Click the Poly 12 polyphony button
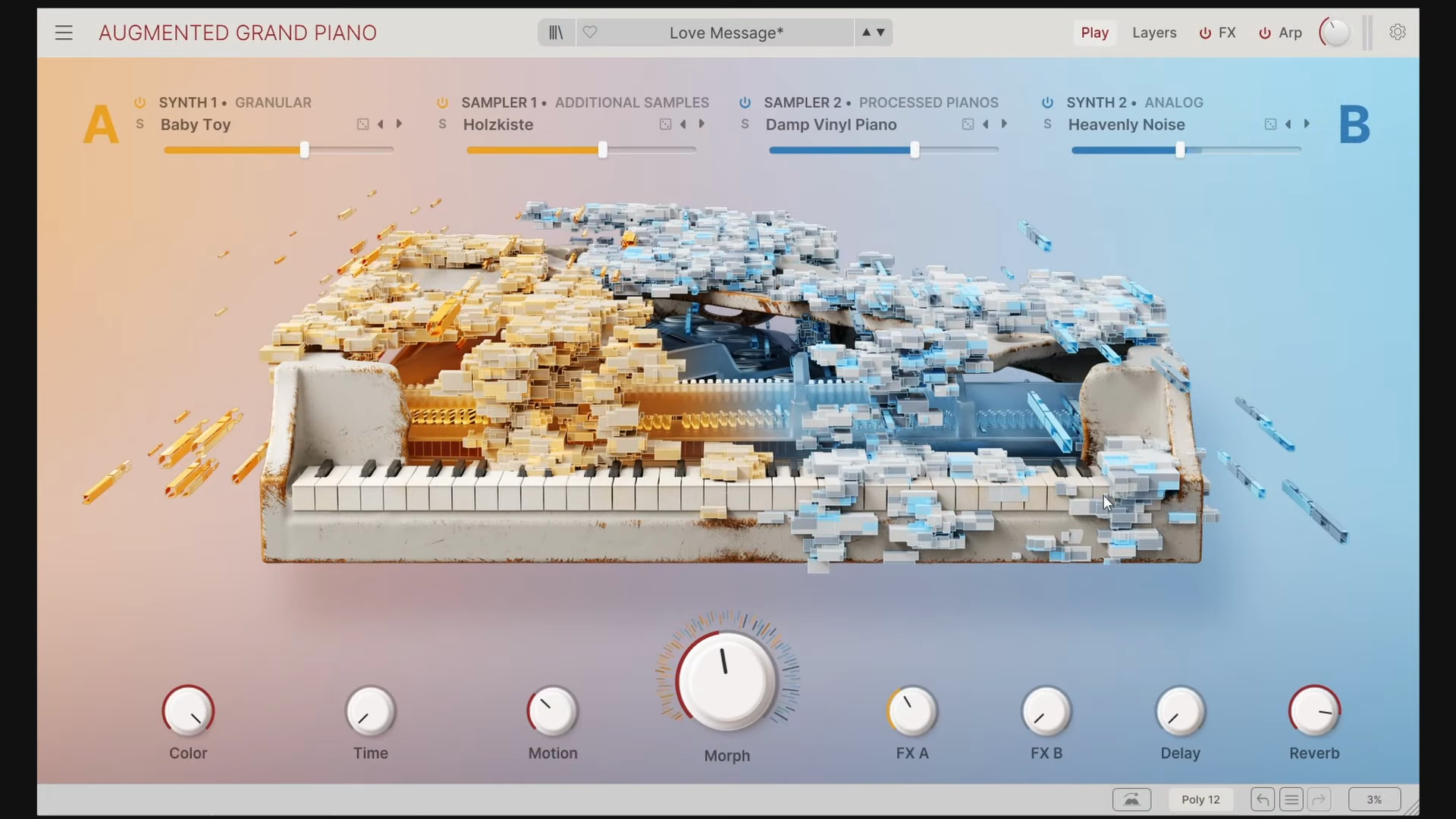 pyautogui.click(x=1200, y=799)
